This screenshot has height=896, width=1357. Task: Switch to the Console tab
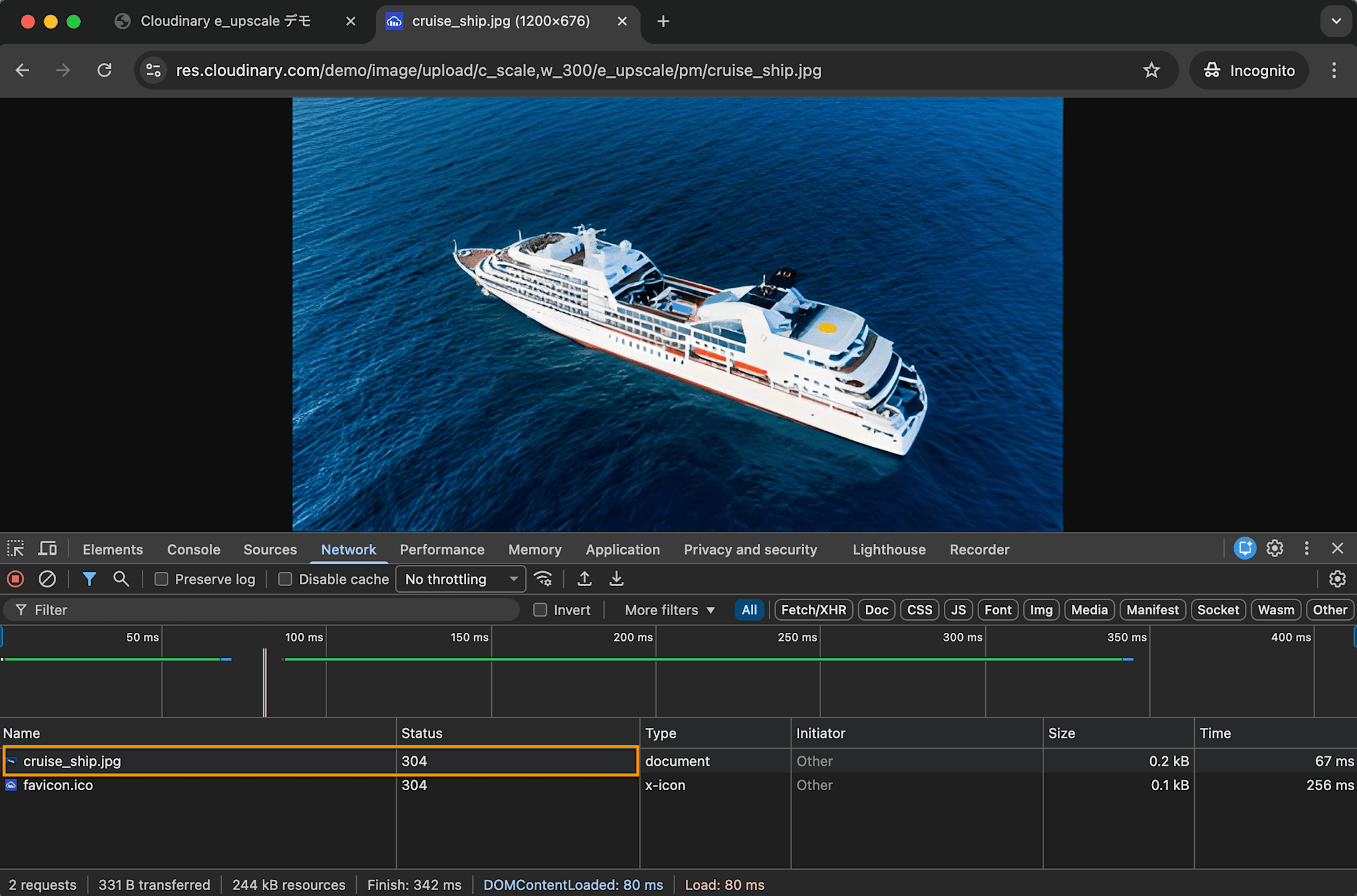point(193,549)
